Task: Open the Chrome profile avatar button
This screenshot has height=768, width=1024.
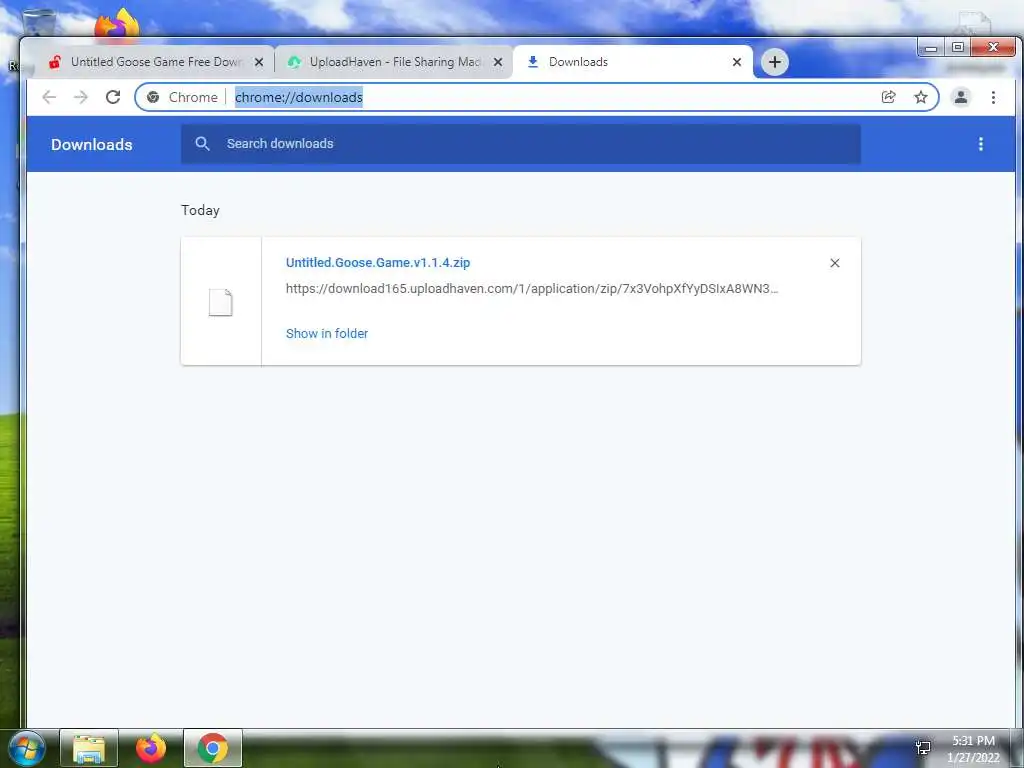Action: click(961, 97)
